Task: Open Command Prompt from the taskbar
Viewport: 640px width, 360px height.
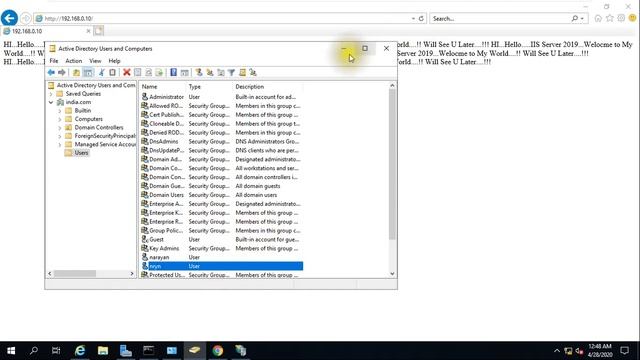Action: pyautogui.click(x=149, y=351)
